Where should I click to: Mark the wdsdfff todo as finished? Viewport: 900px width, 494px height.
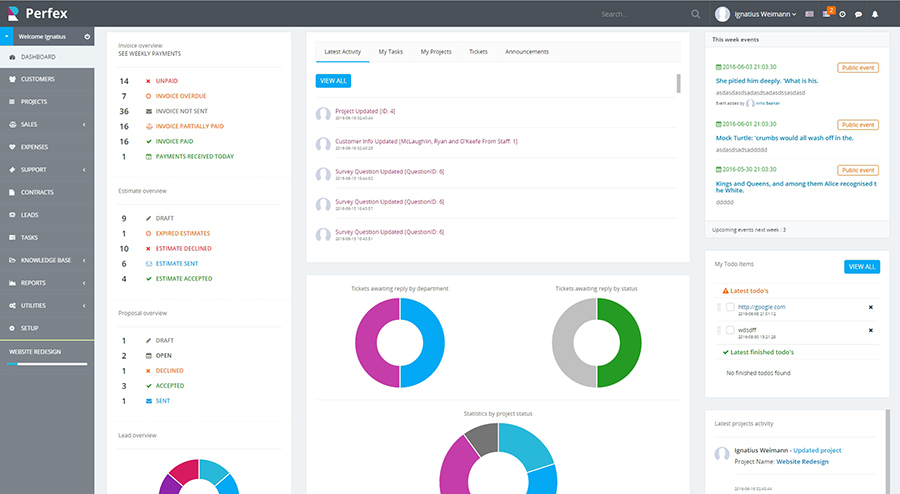point(730,330)
